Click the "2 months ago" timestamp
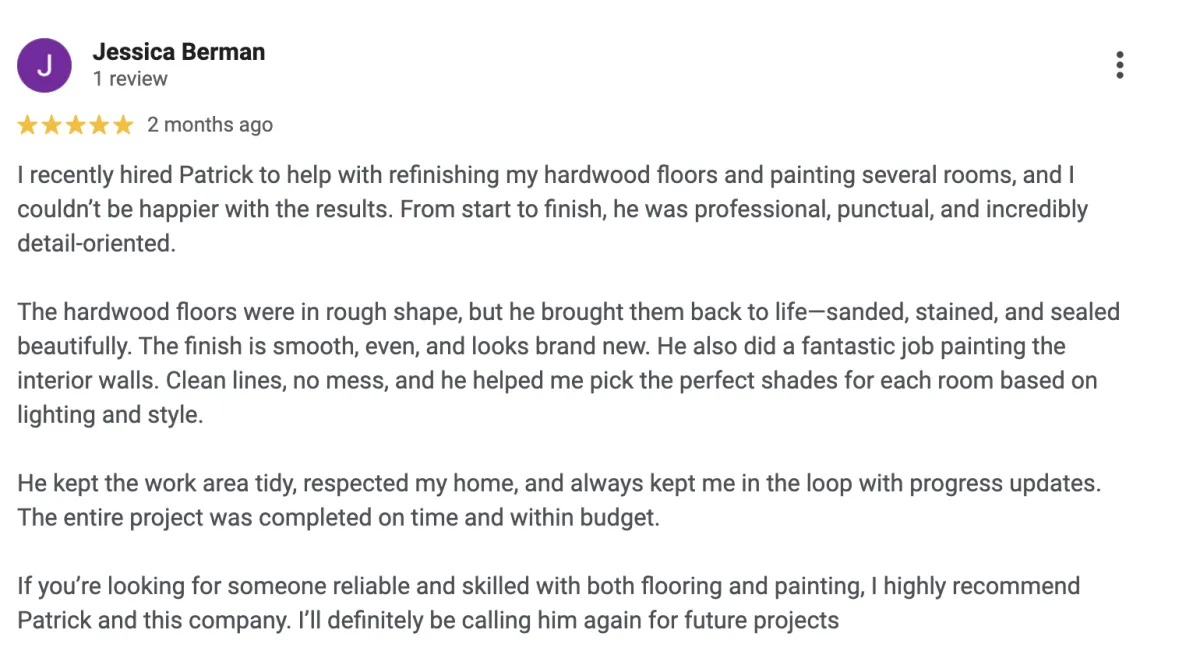 (210, 125)
